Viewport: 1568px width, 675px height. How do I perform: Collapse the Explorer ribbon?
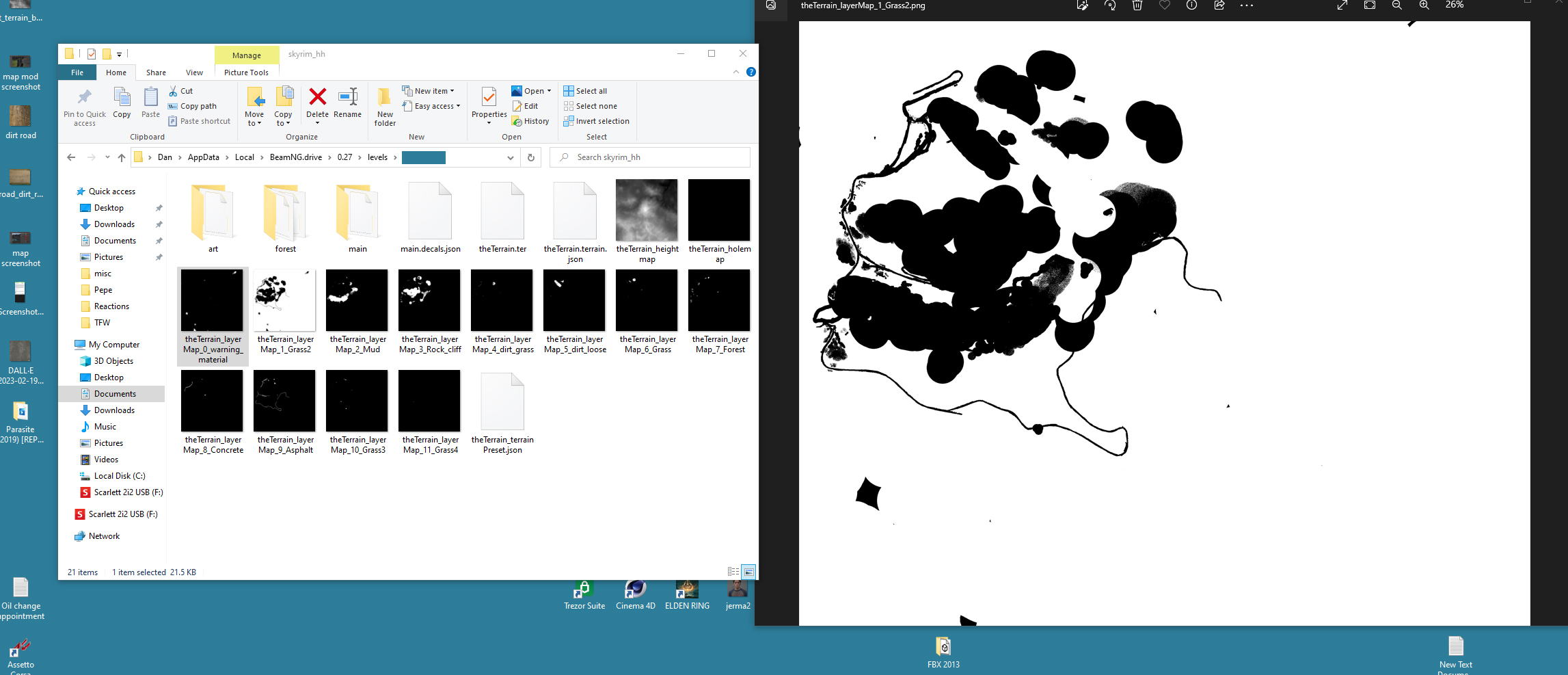[x=736, y=72]
